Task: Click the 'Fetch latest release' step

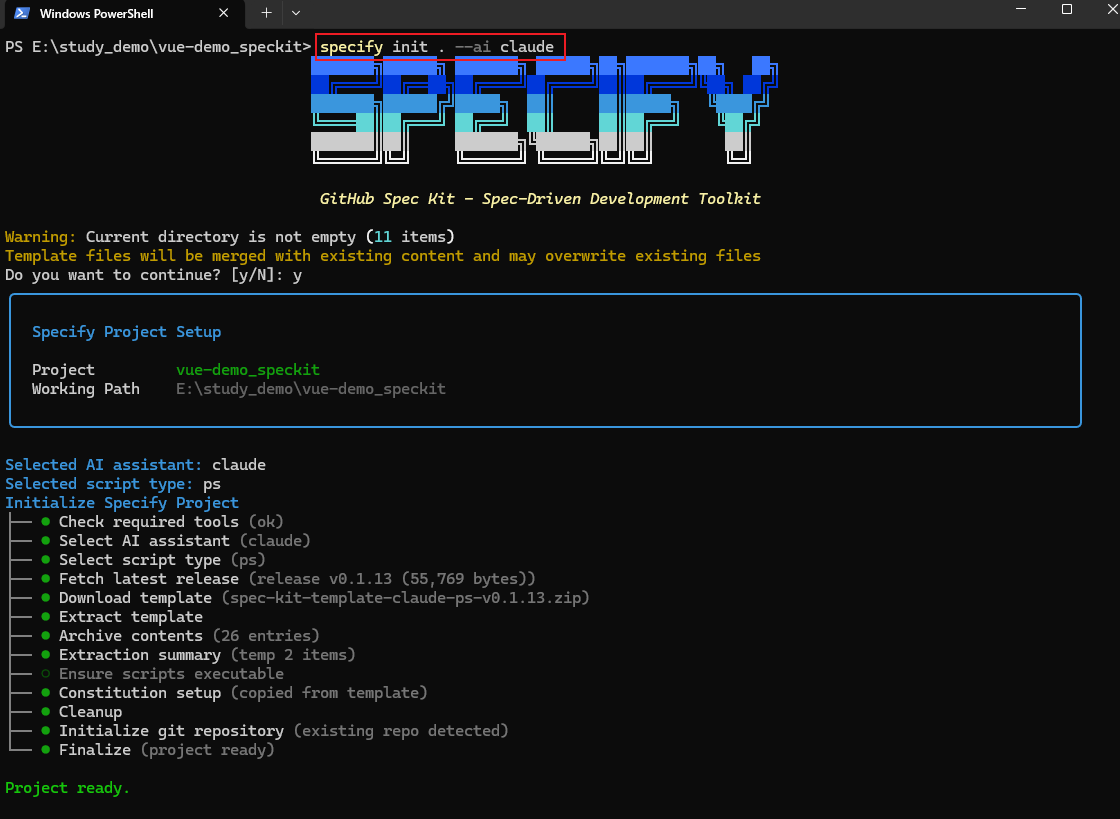Action: click(x=289, y=578)
